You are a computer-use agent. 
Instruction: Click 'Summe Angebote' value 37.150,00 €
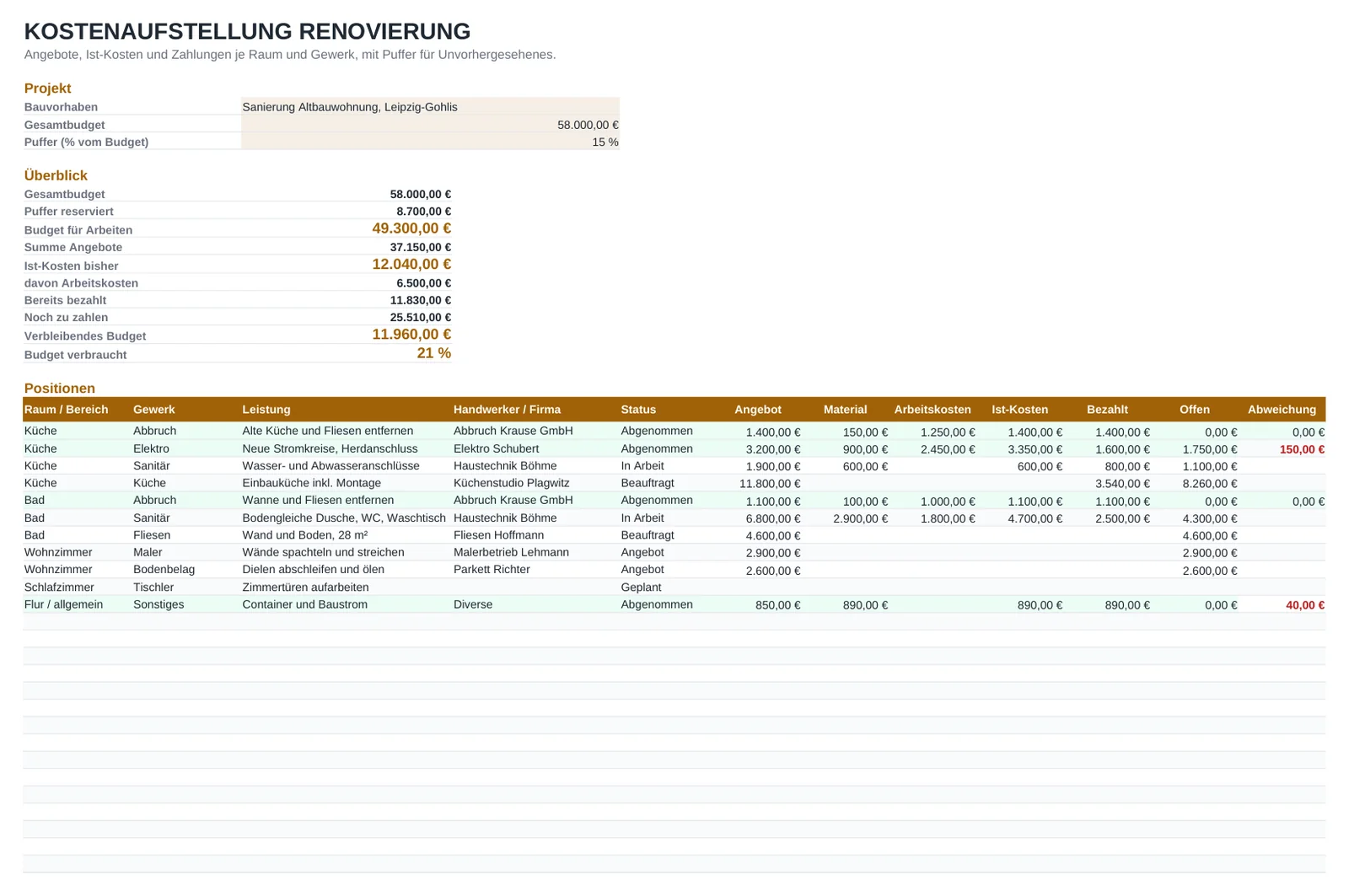421,247
